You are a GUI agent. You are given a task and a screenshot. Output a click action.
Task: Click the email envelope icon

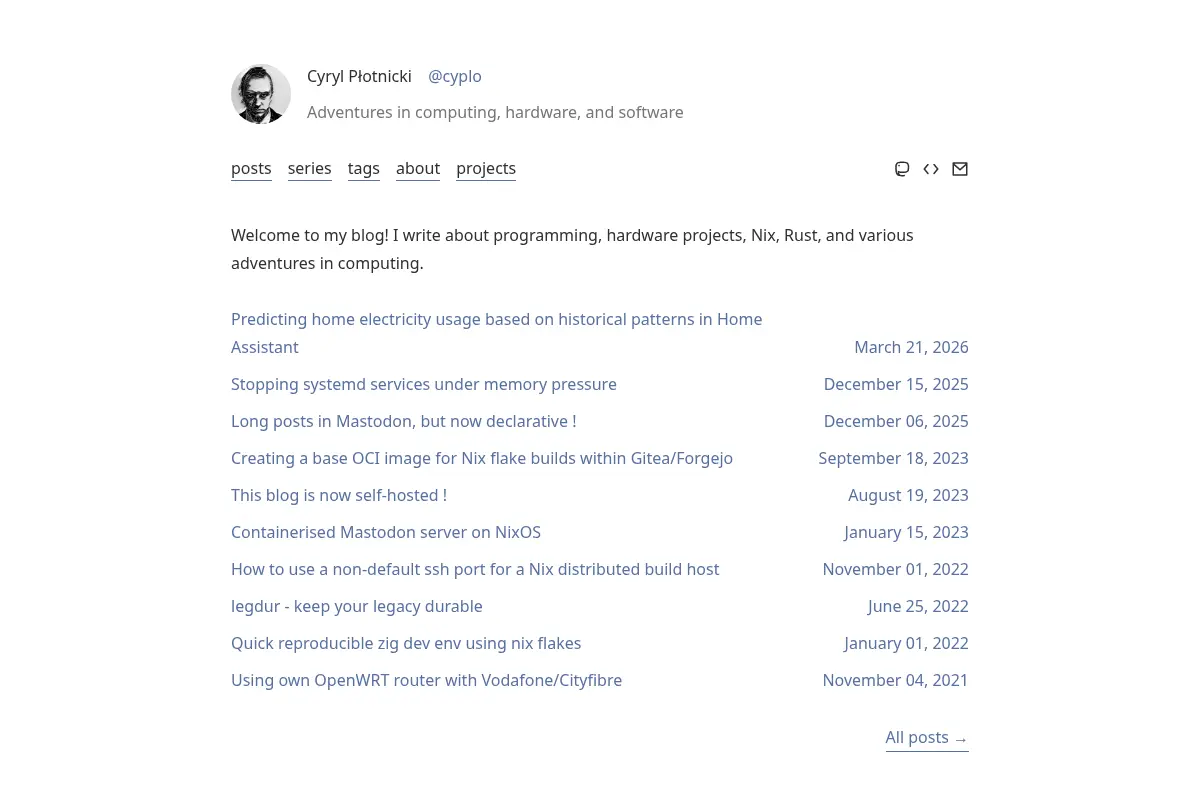coord(960,169)
